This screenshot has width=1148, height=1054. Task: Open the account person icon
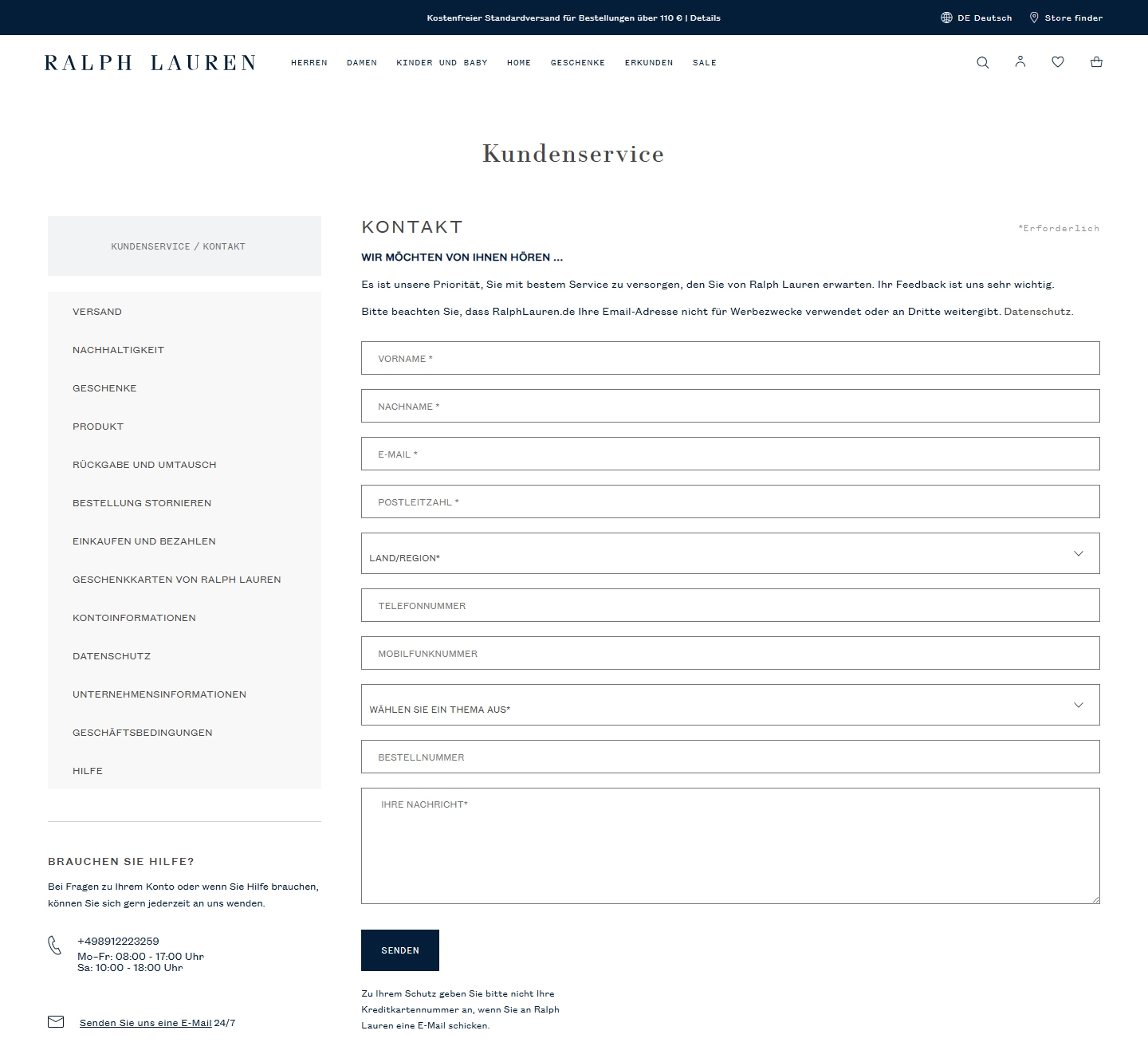pos(1020,61)
